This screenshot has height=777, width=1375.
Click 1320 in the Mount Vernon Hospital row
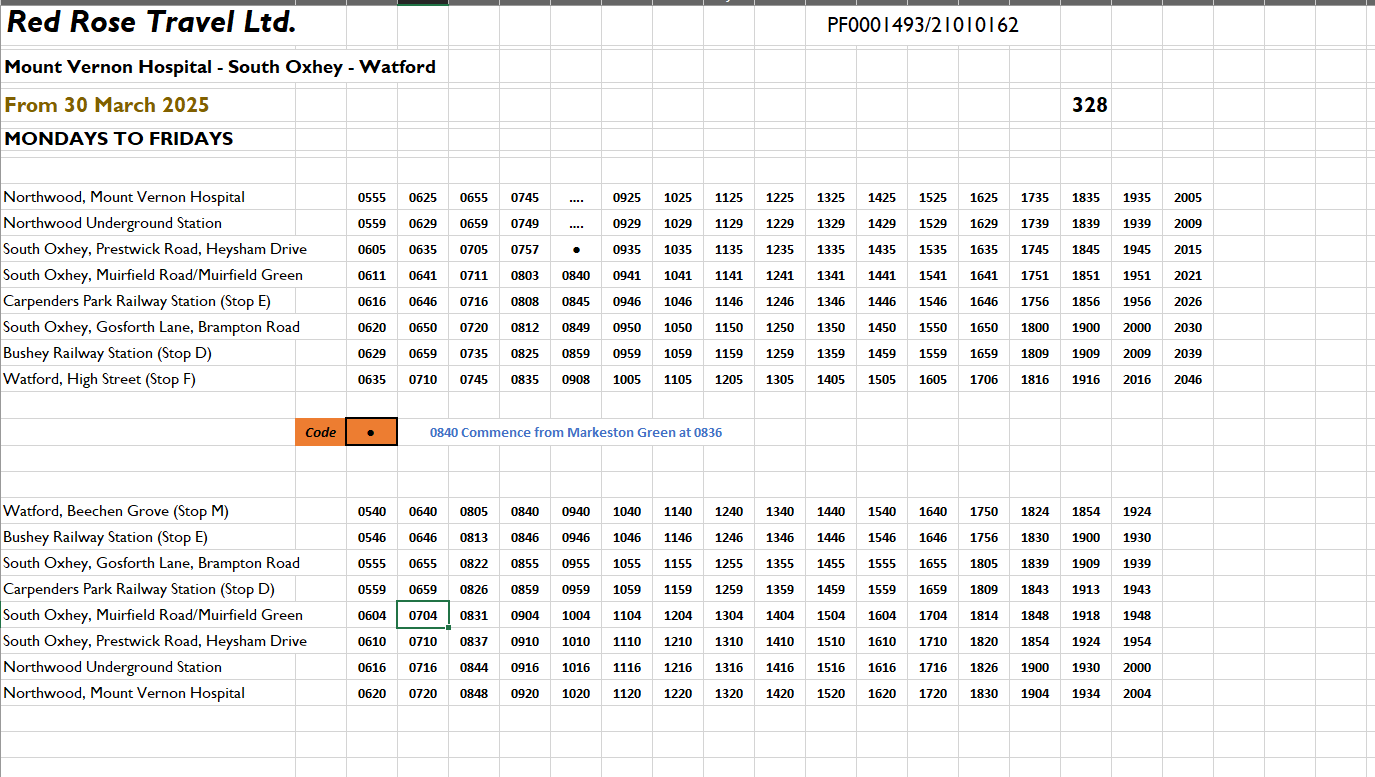point(729,694)
